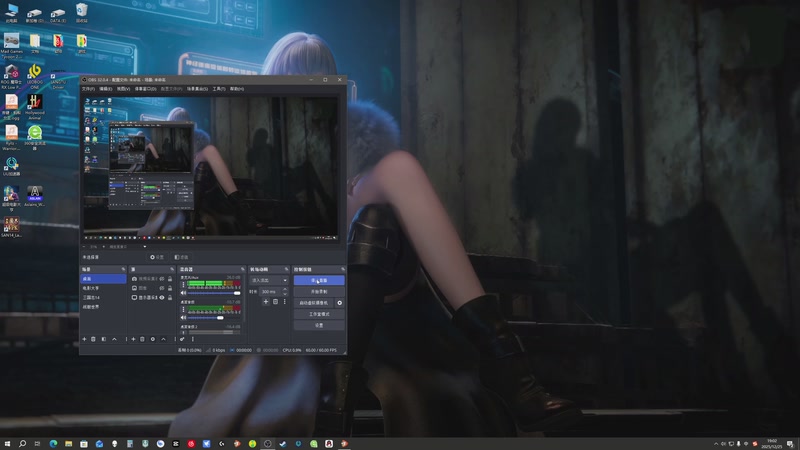
Task: Open source Properties button above docks
Action: pos(157,257)
